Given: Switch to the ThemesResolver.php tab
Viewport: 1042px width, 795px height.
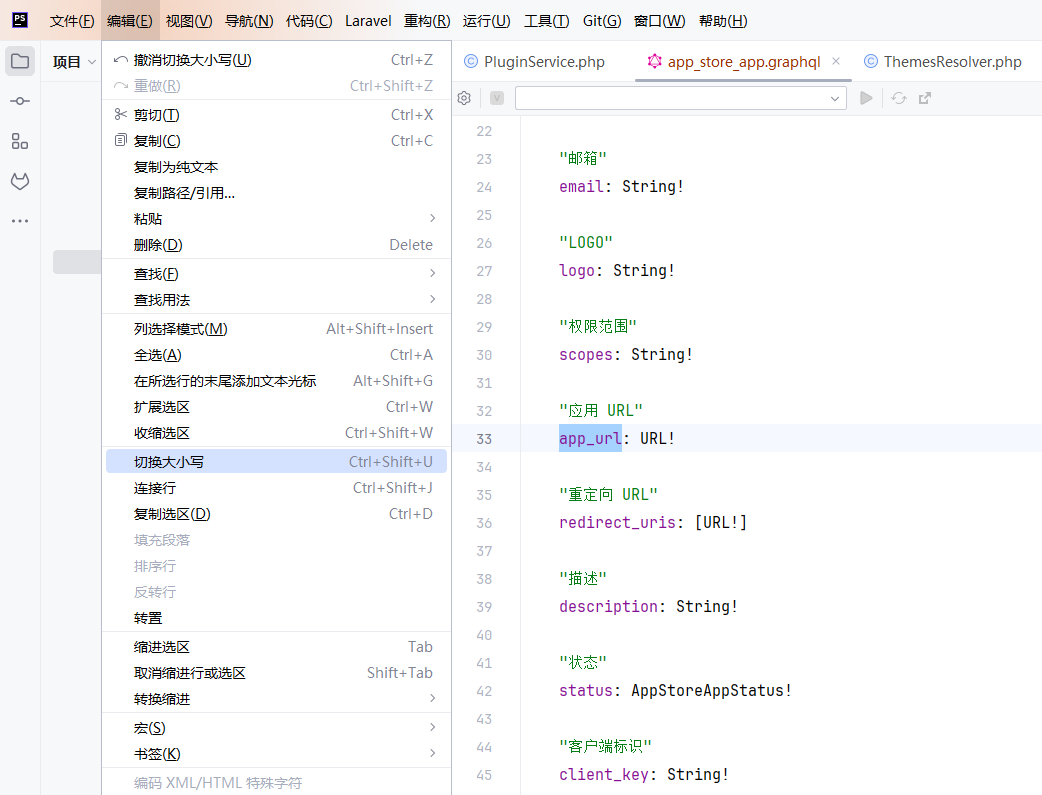Looking at the screenshot, I should point(951,62).
